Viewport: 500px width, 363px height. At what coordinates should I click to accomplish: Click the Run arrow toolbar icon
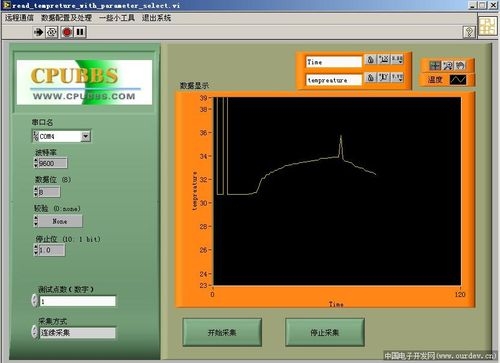38,32
